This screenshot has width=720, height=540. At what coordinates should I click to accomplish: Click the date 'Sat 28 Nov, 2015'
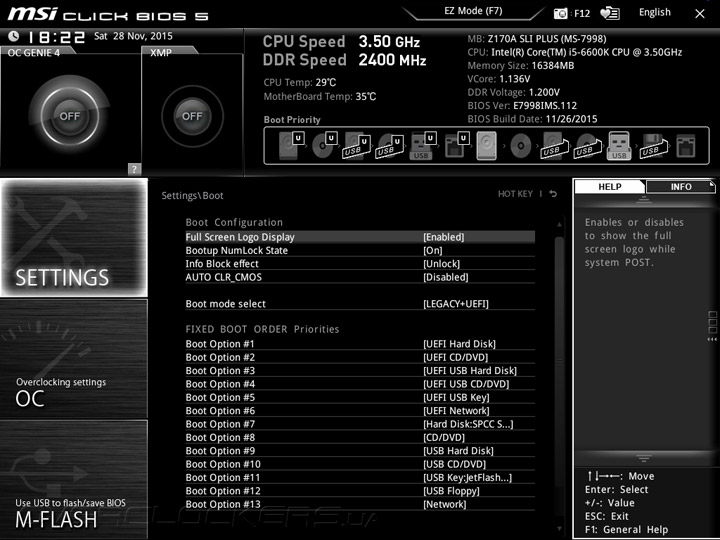click(x=133, y=36)
